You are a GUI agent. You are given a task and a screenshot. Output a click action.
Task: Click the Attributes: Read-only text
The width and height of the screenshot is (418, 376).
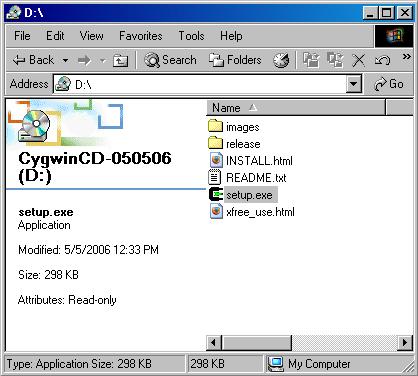coord(67,300)
